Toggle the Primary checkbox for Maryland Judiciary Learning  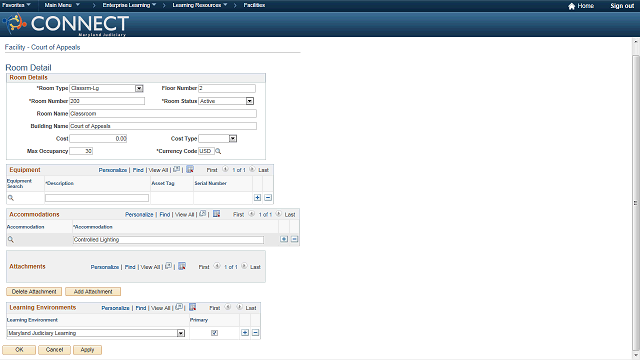coord(214,333)
